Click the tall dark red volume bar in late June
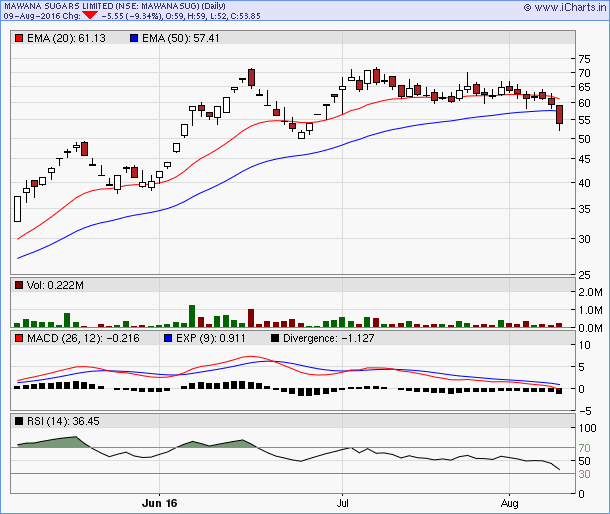 point(251,318)
